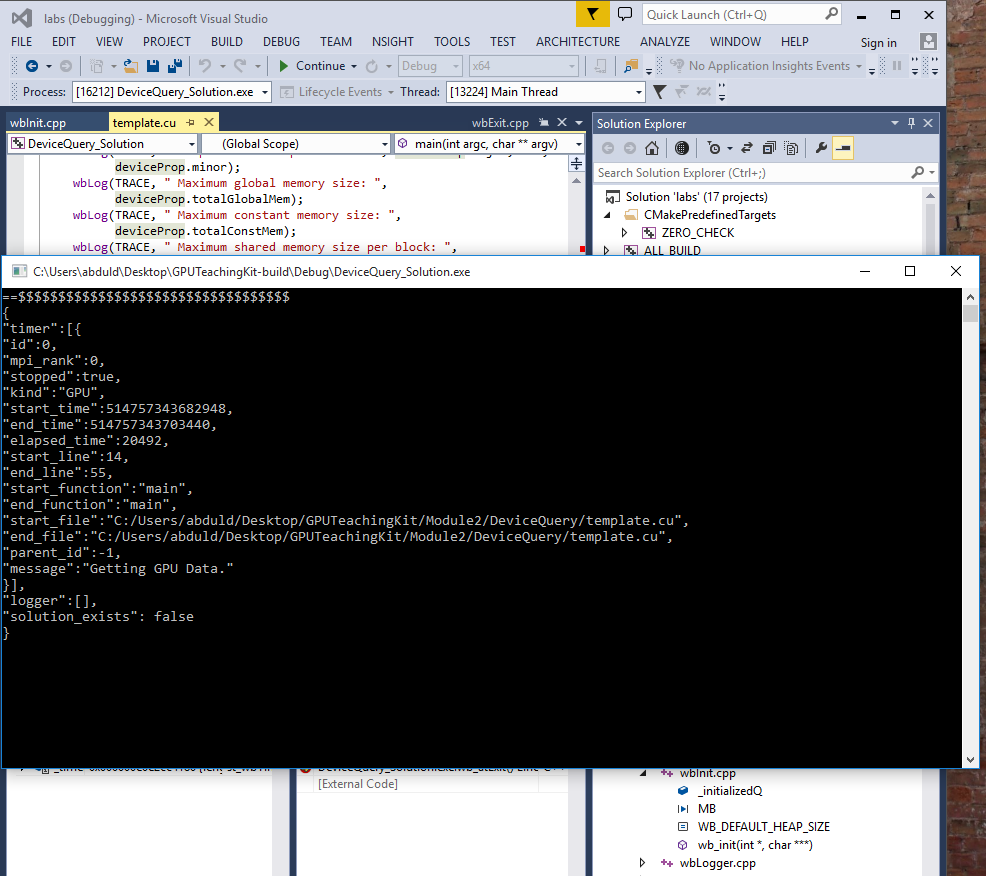Select the _initializedQ item

pos(729,790)
